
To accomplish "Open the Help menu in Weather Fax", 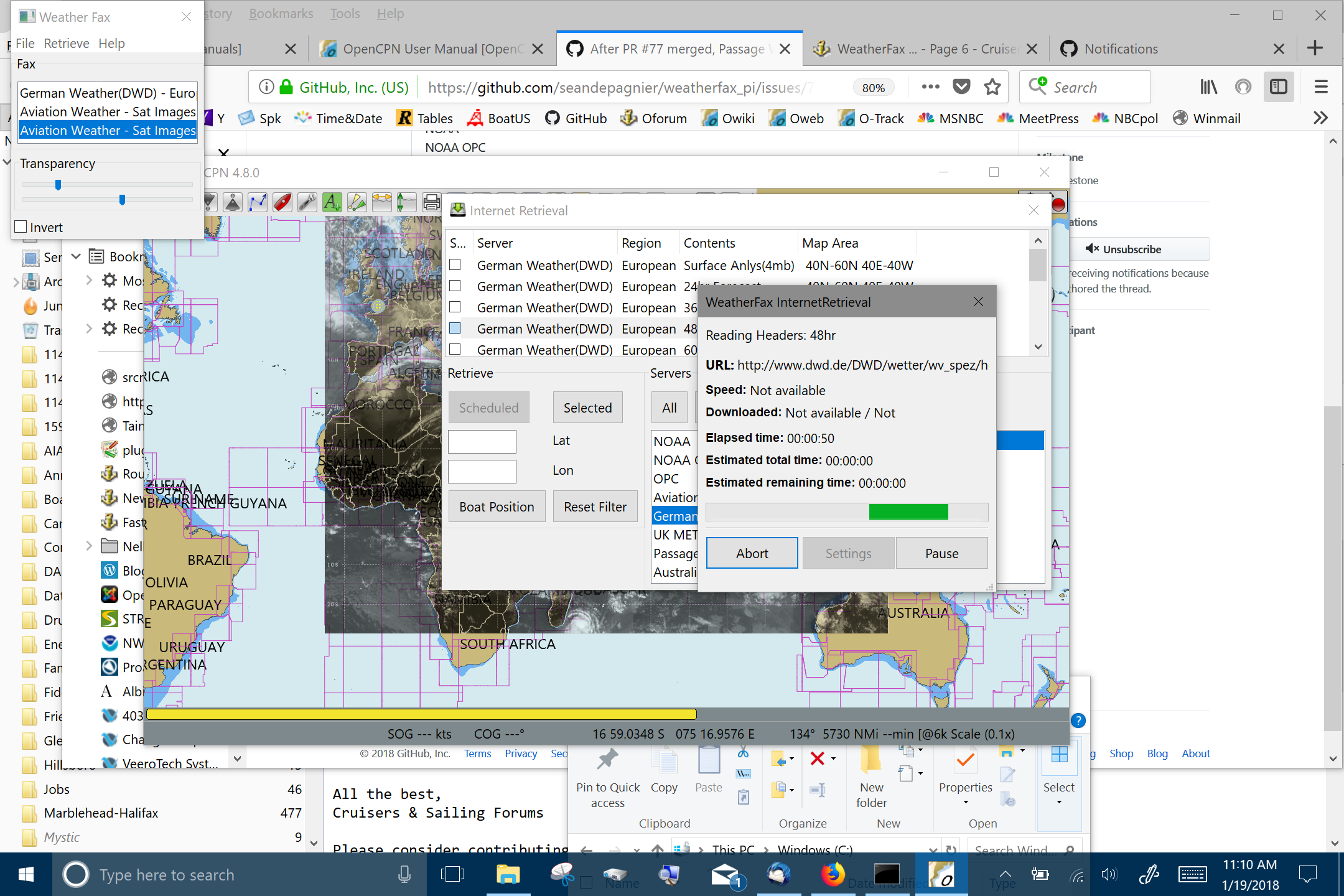I will point(111,43).
